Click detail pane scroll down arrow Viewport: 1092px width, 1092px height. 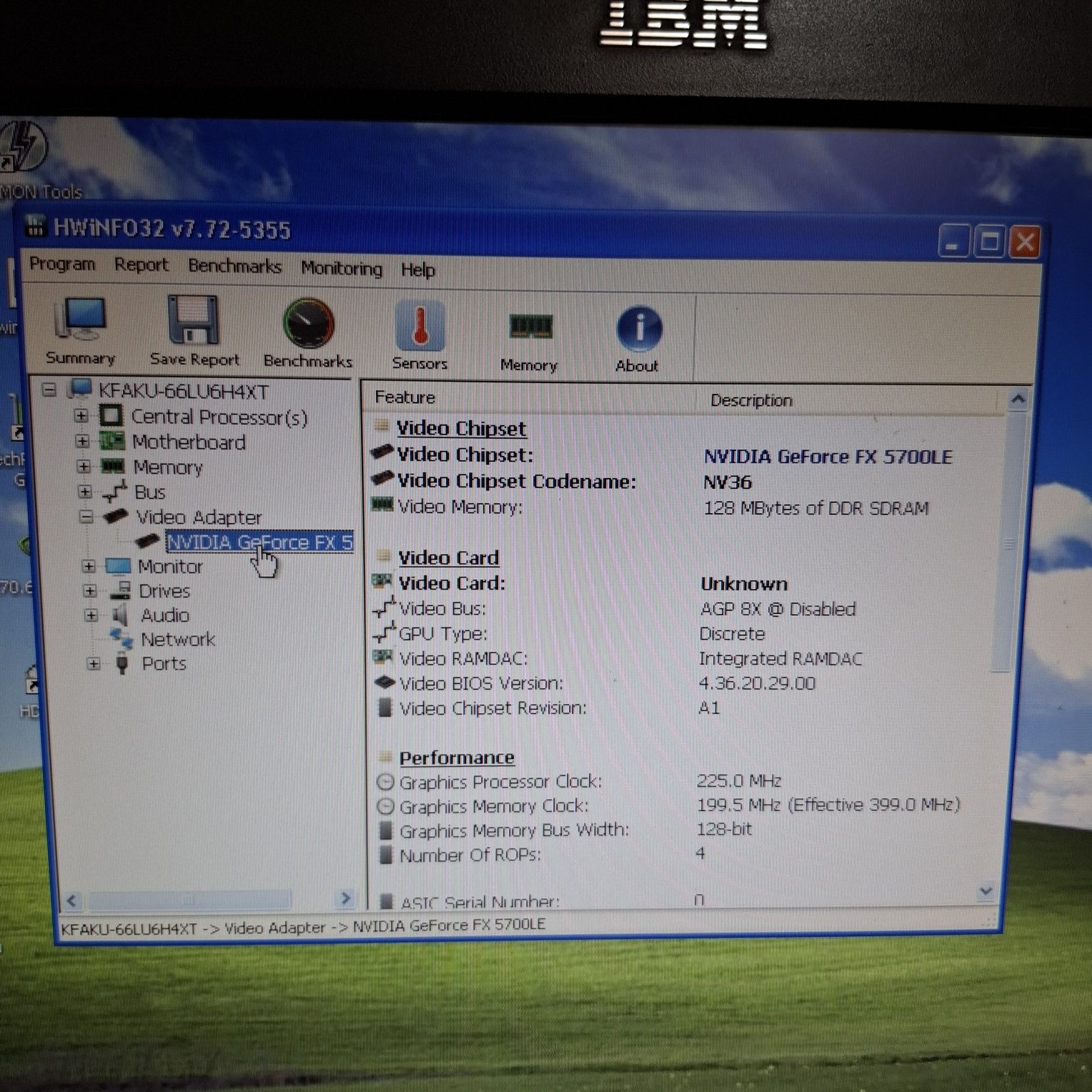point(986,892)
